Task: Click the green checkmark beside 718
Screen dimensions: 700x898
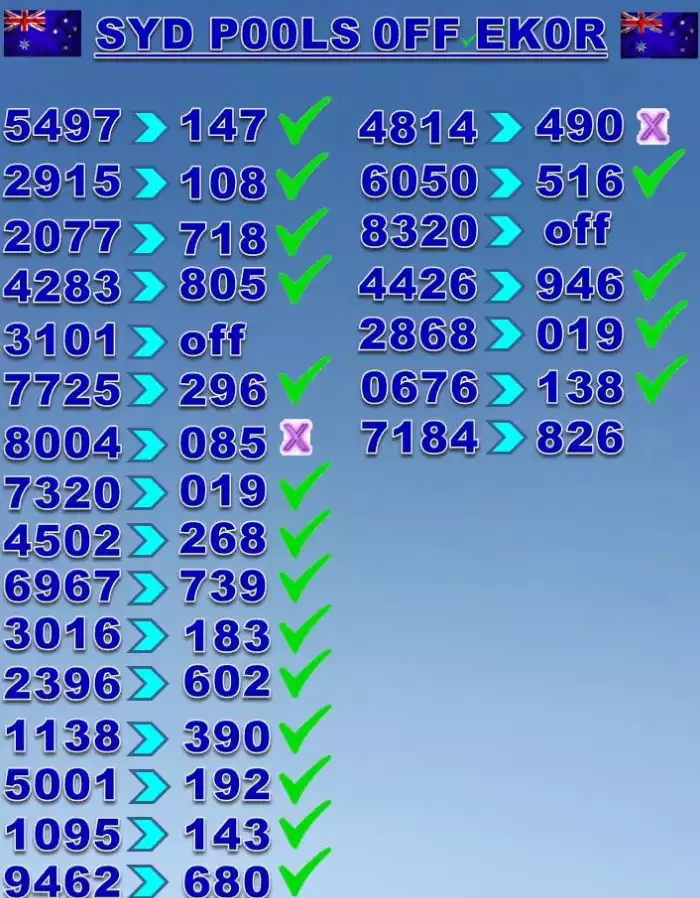Action: [x=302, y=232]
